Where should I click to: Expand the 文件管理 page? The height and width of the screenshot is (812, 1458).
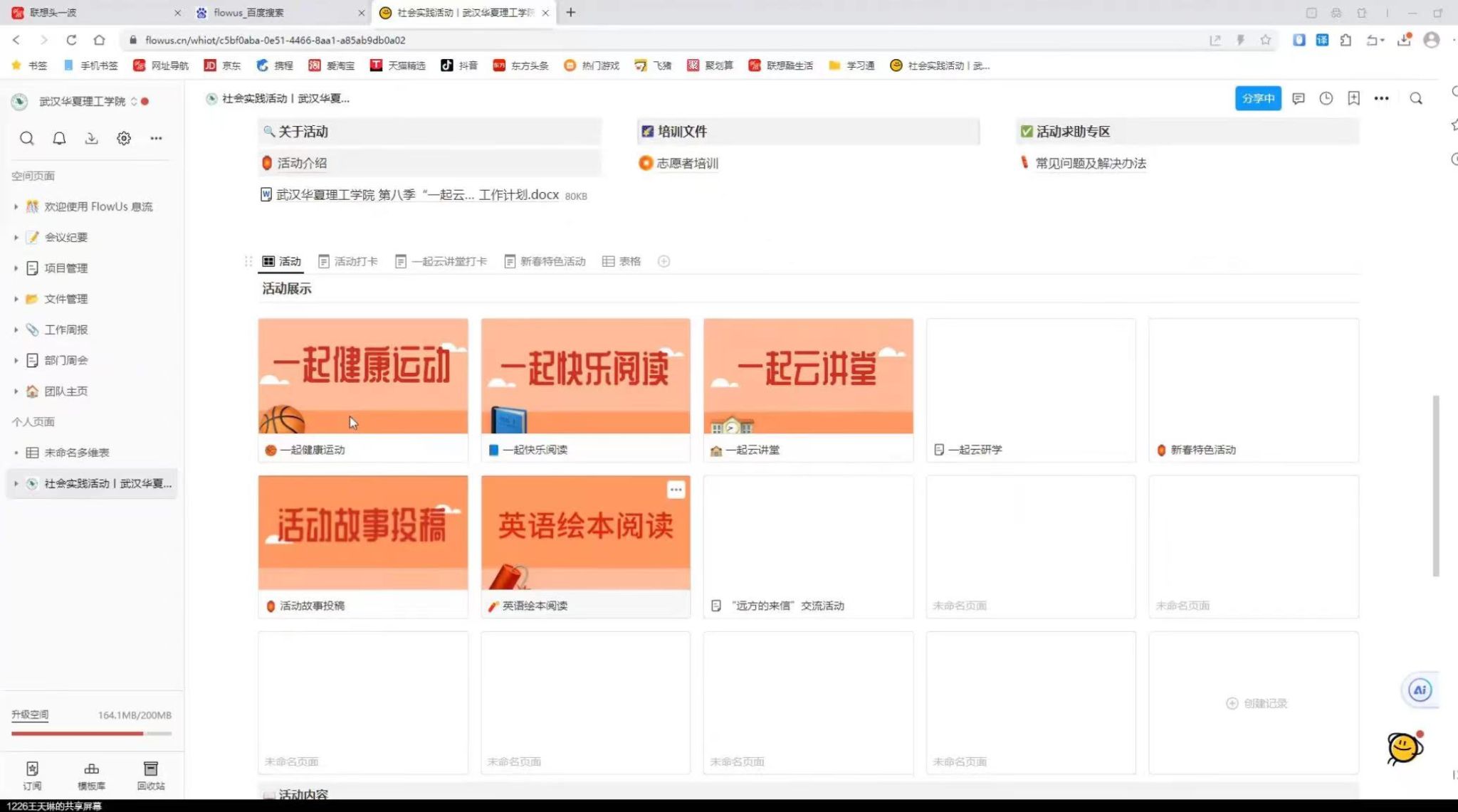coord(16,299)
